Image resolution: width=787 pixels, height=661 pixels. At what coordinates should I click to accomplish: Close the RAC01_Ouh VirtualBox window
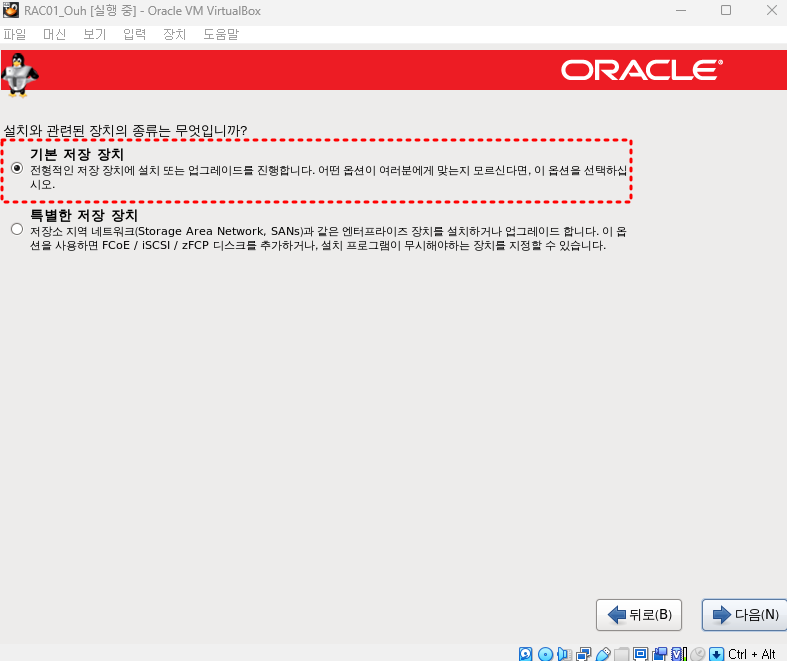coord(771,10)
